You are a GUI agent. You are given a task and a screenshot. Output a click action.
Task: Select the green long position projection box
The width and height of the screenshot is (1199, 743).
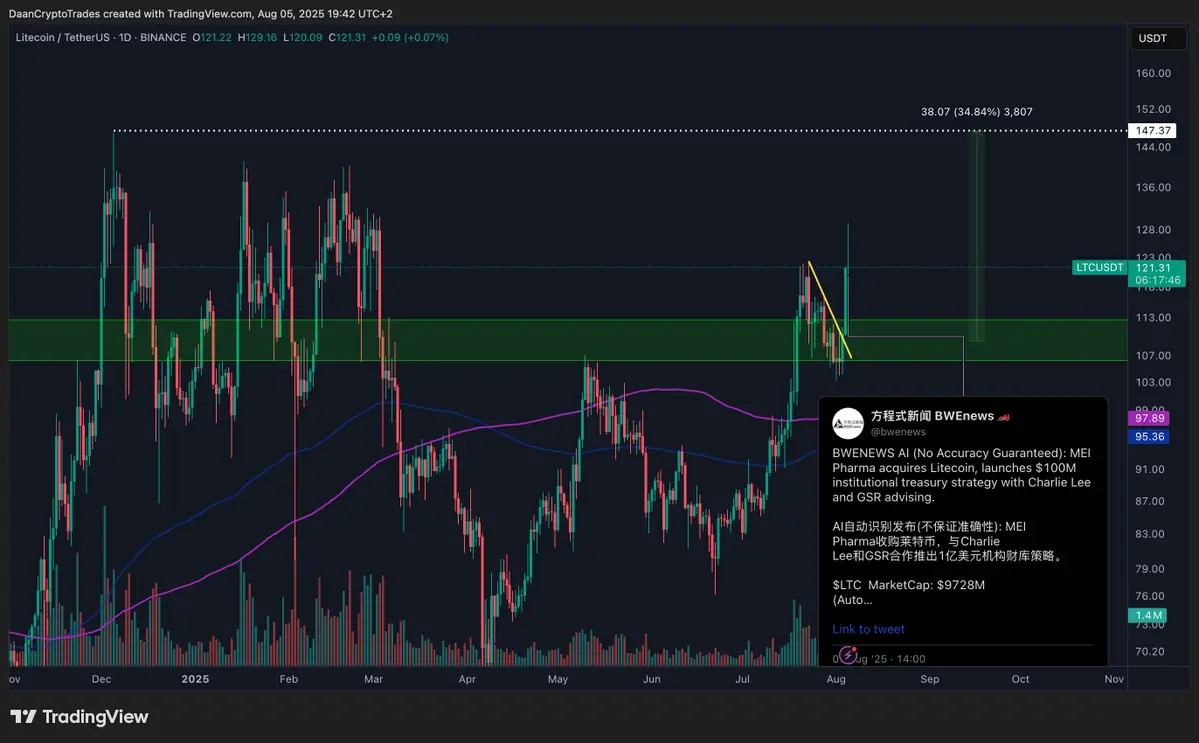(976, 235)
